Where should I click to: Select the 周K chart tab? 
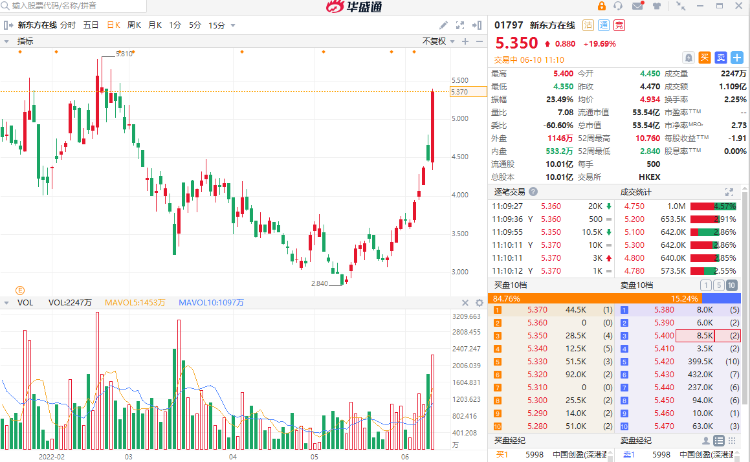pyautogui.click(x=134, y=25)
